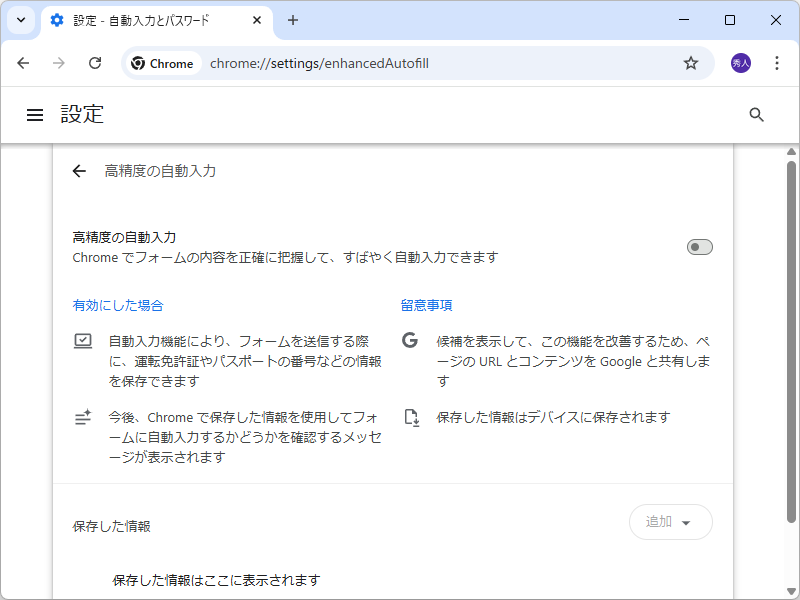Open the 追加 dropdown button
Image resolution: width=800 pixels, height=600 pixels.
pyautogui.click(x=670, y=522)
